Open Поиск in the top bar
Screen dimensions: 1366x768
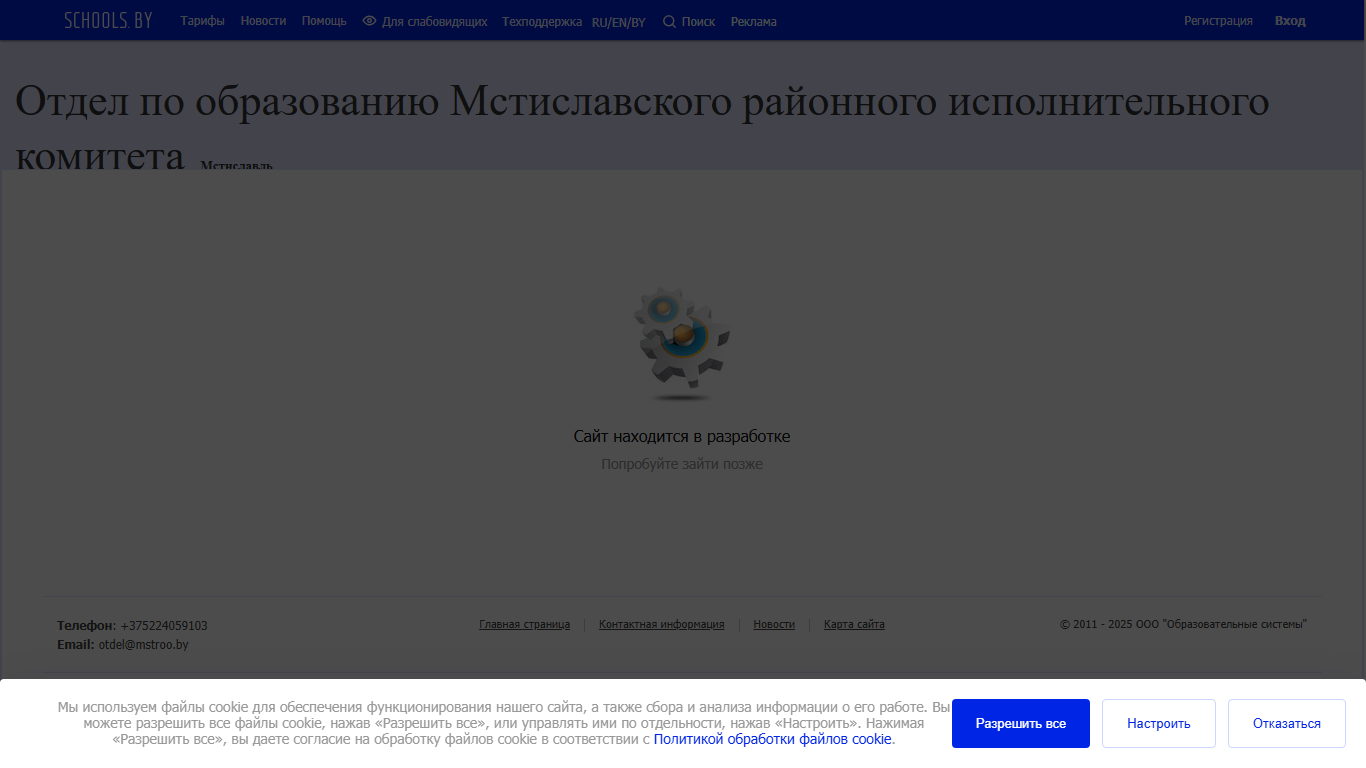pyautogui.click(x=698, y=21)
